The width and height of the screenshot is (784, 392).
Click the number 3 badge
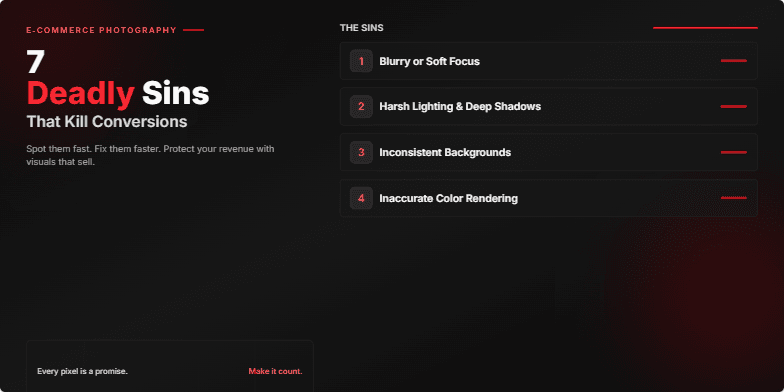click(x=361, y=152)
